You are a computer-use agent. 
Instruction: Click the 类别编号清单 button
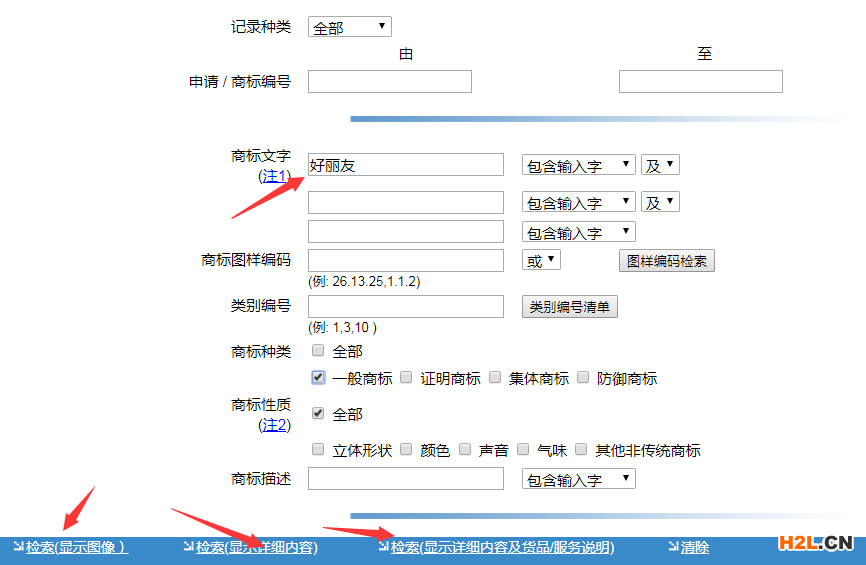(569, 307)
